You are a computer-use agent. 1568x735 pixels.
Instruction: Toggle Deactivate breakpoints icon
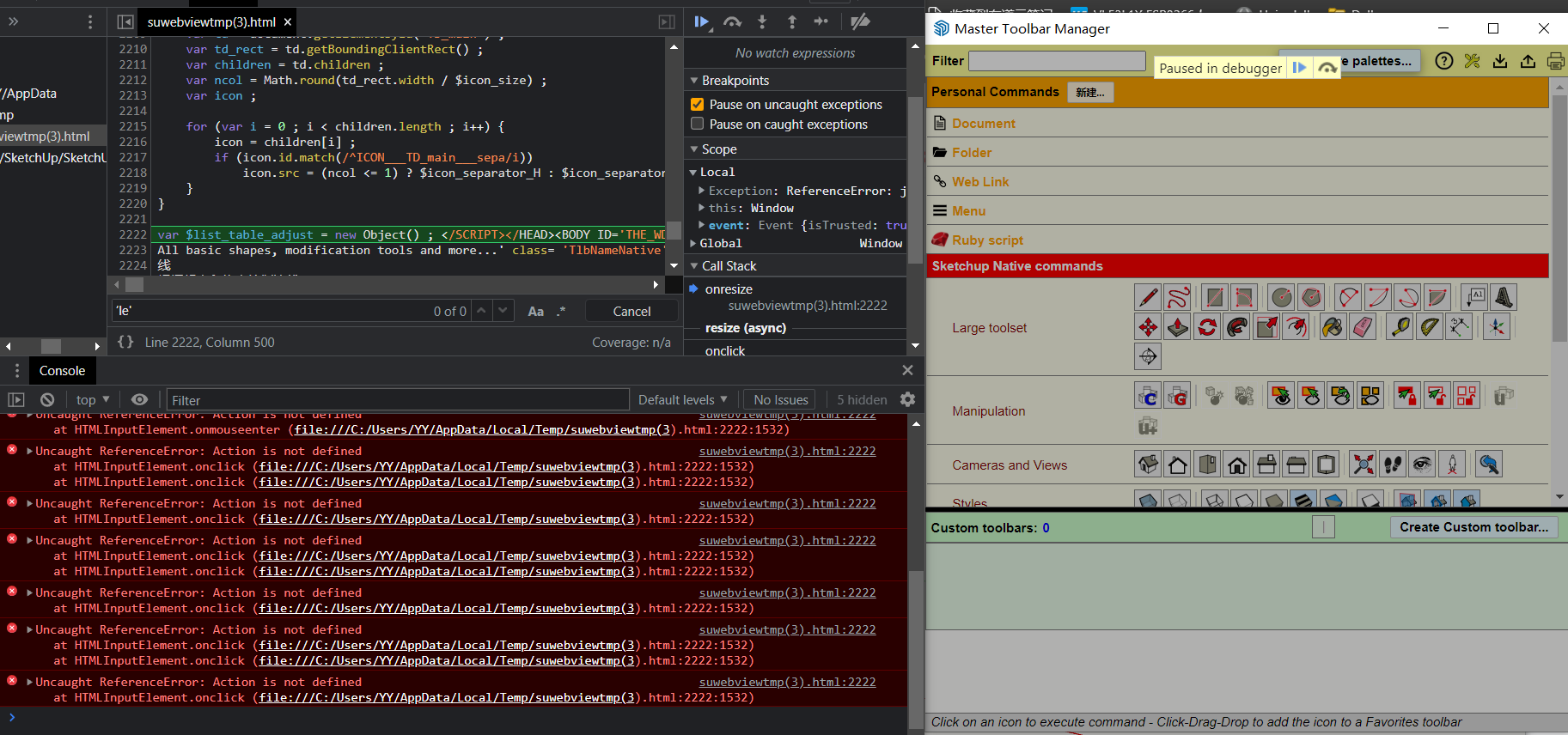pos(860,21)
